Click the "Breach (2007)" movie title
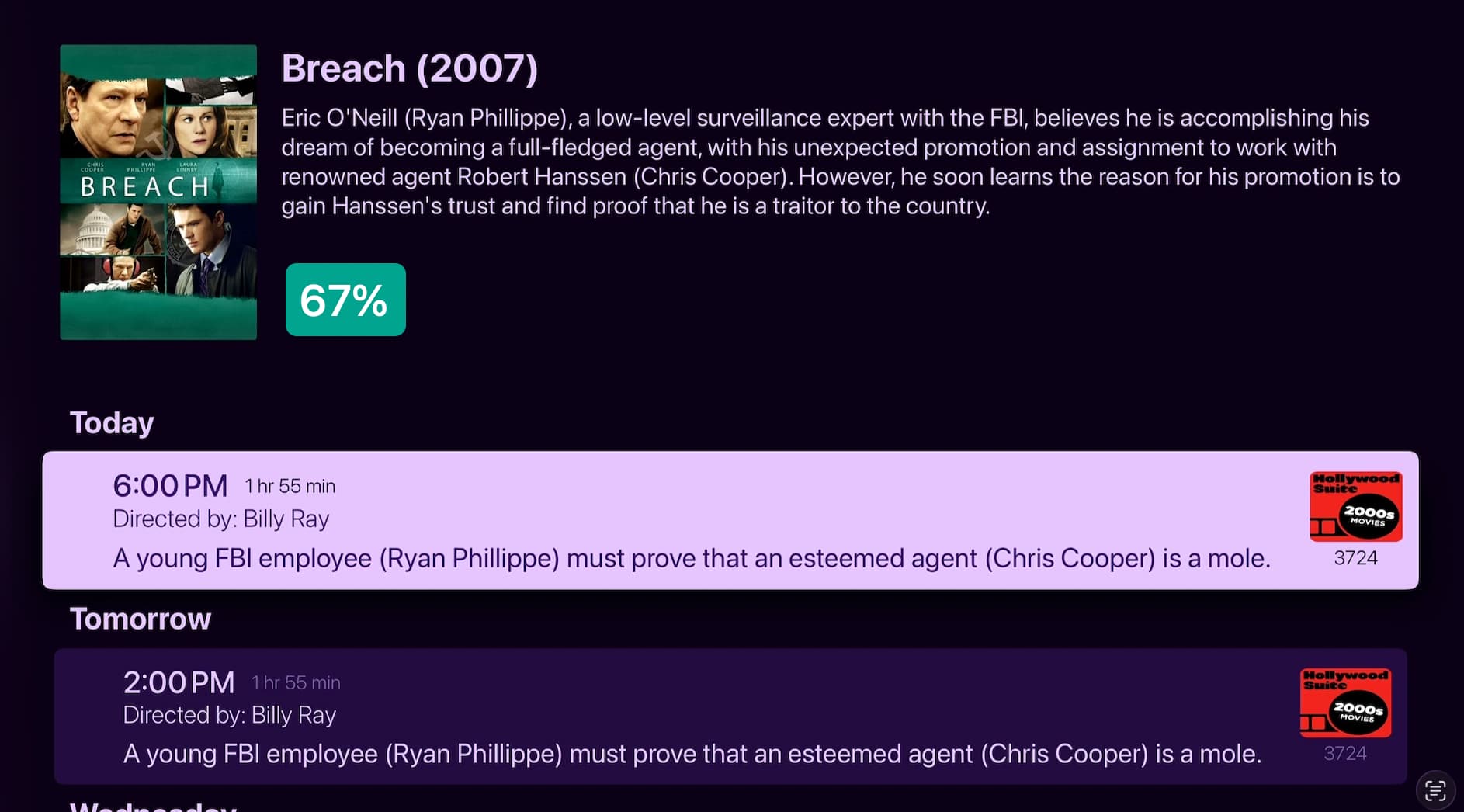This screenshot has height=812, width=1464. 409,68
